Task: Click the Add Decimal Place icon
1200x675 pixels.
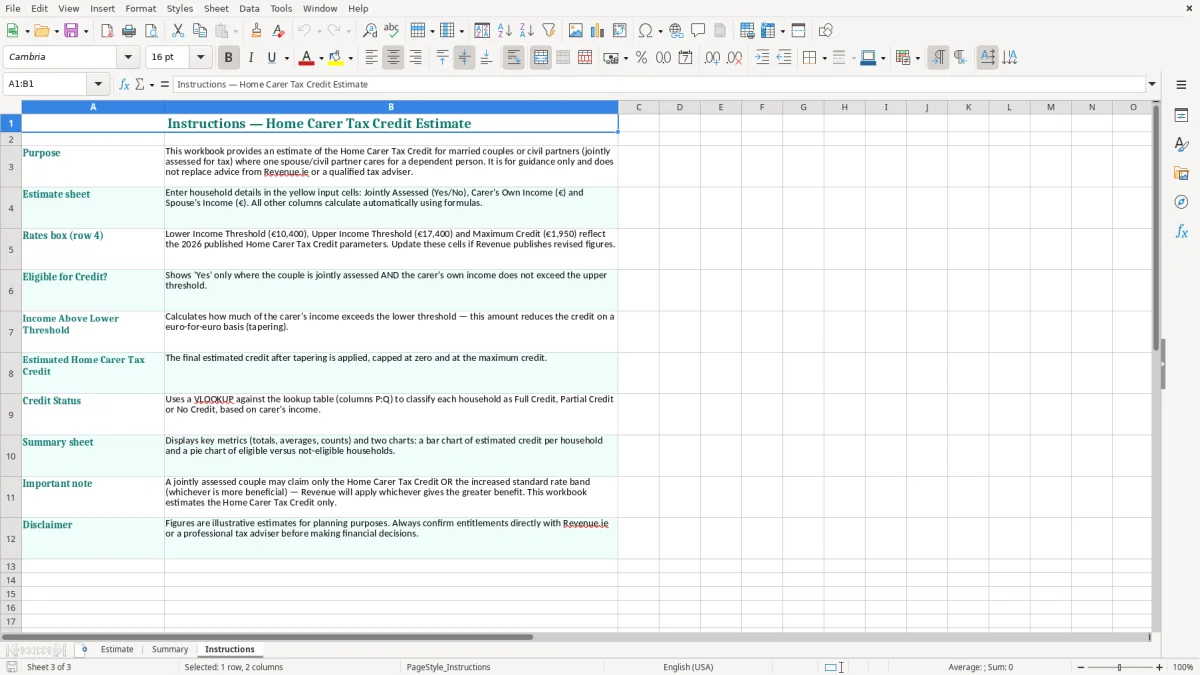Action: (712, 58)
